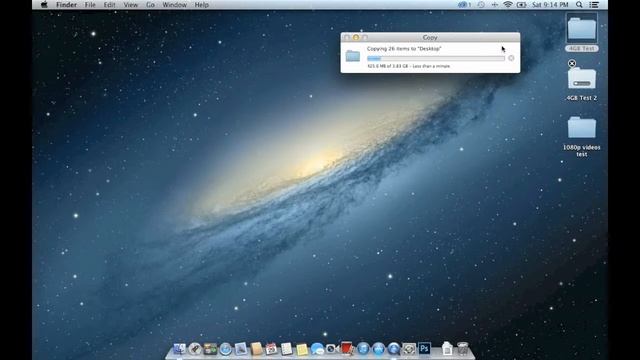Open Reminders list icon in Dock

coord(287,349)
